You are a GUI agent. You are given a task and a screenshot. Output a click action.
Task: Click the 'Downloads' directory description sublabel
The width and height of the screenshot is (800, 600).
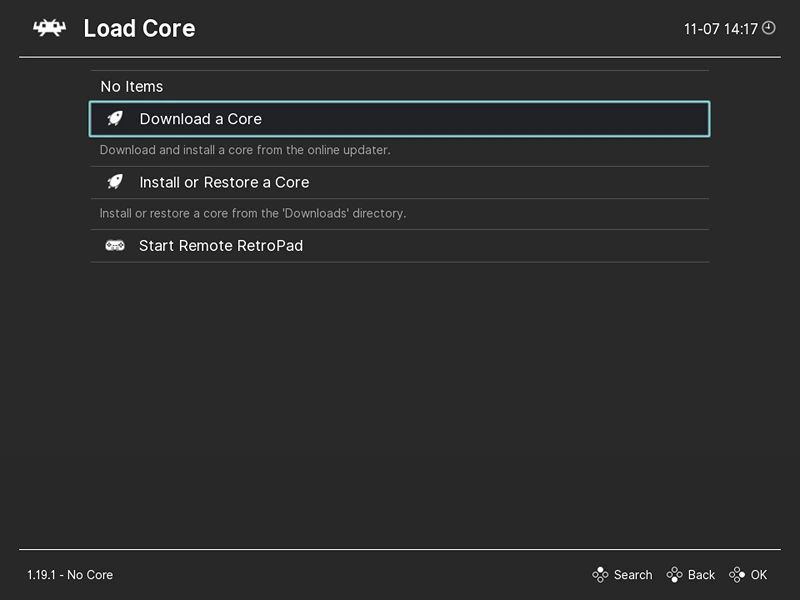(253, 213)
